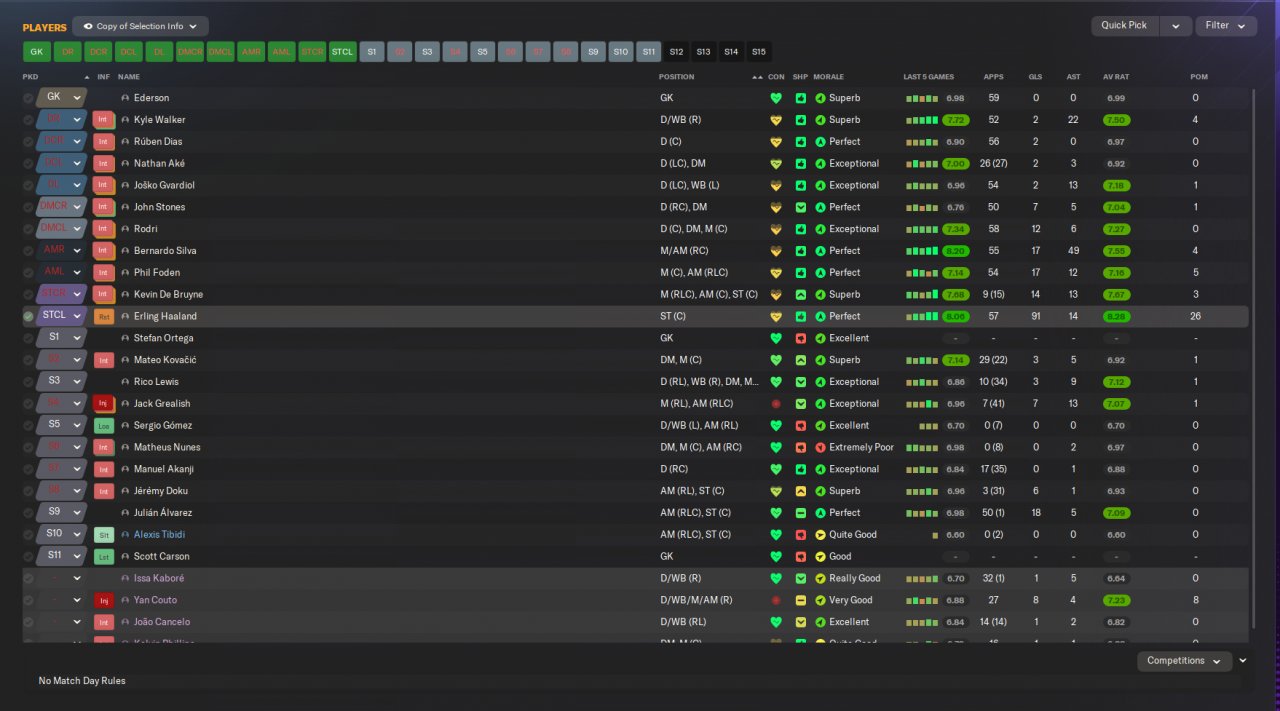Click Julián Álvarez's sharpness dash icon
The image size is (1280, 711).
[801, 513]
